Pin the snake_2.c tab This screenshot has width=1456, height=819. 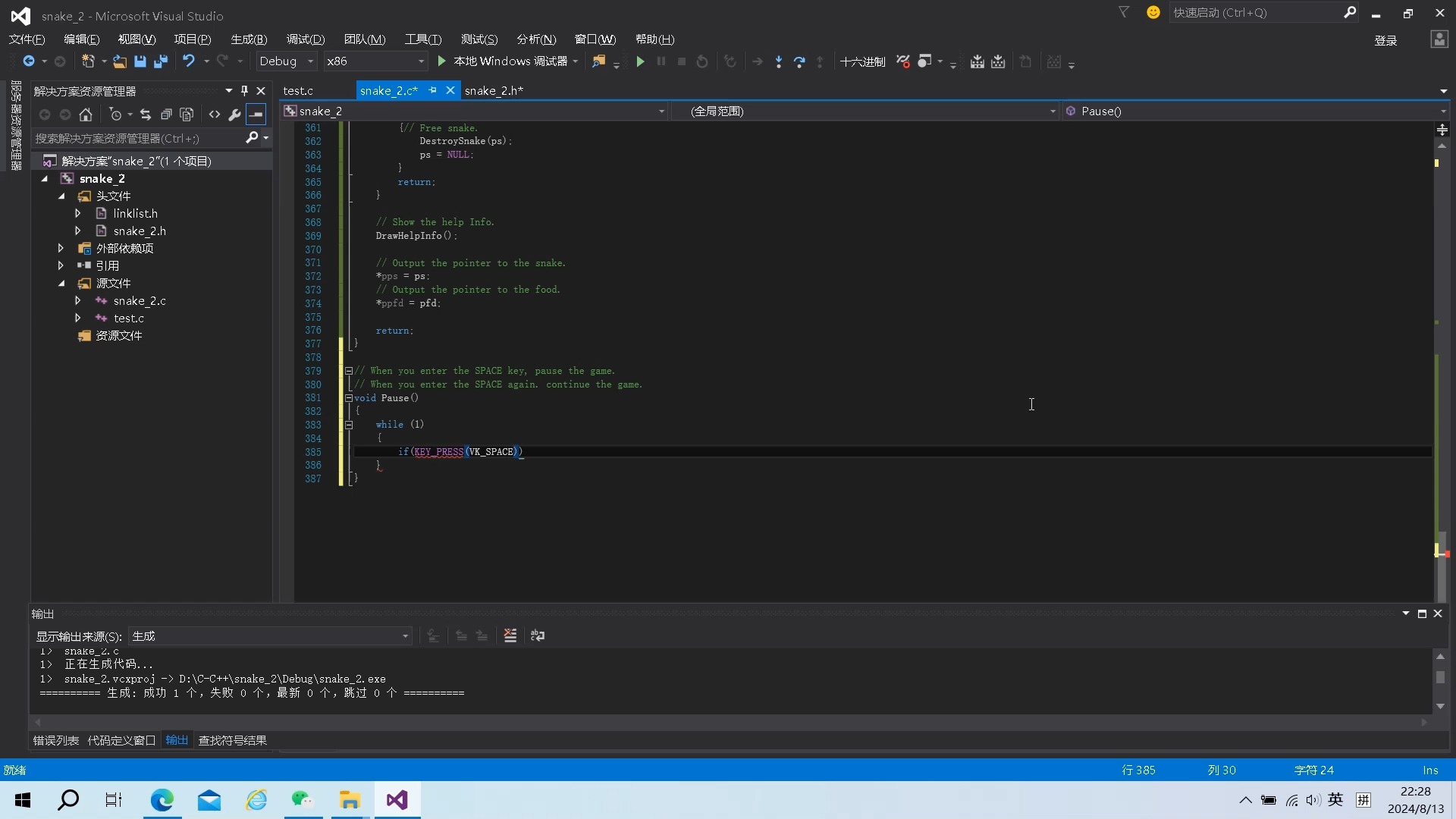click(x=433, y=90)
